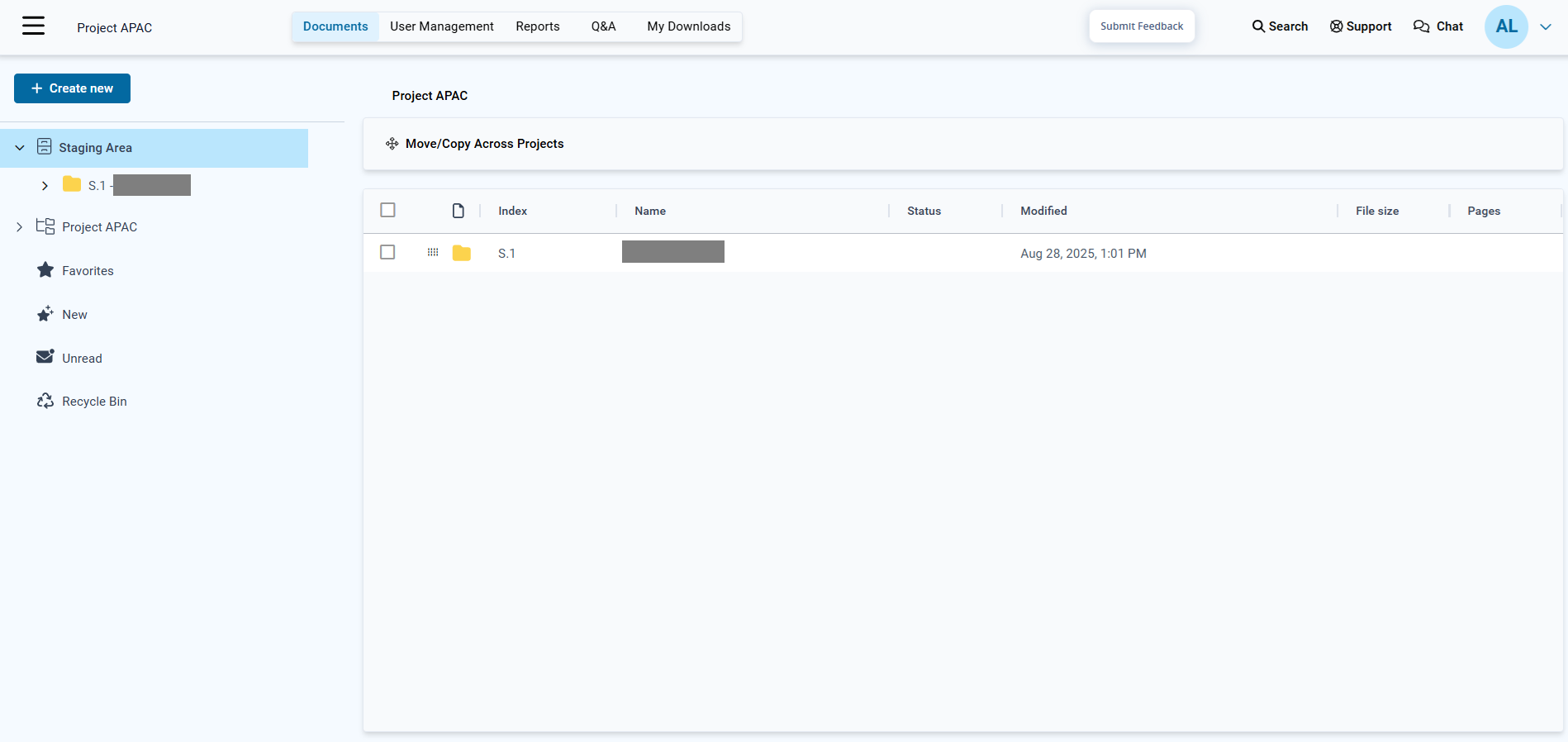Click the Submit Feedback button
Viewport: 1568px width, 742px height.
tap(1141, 26)
